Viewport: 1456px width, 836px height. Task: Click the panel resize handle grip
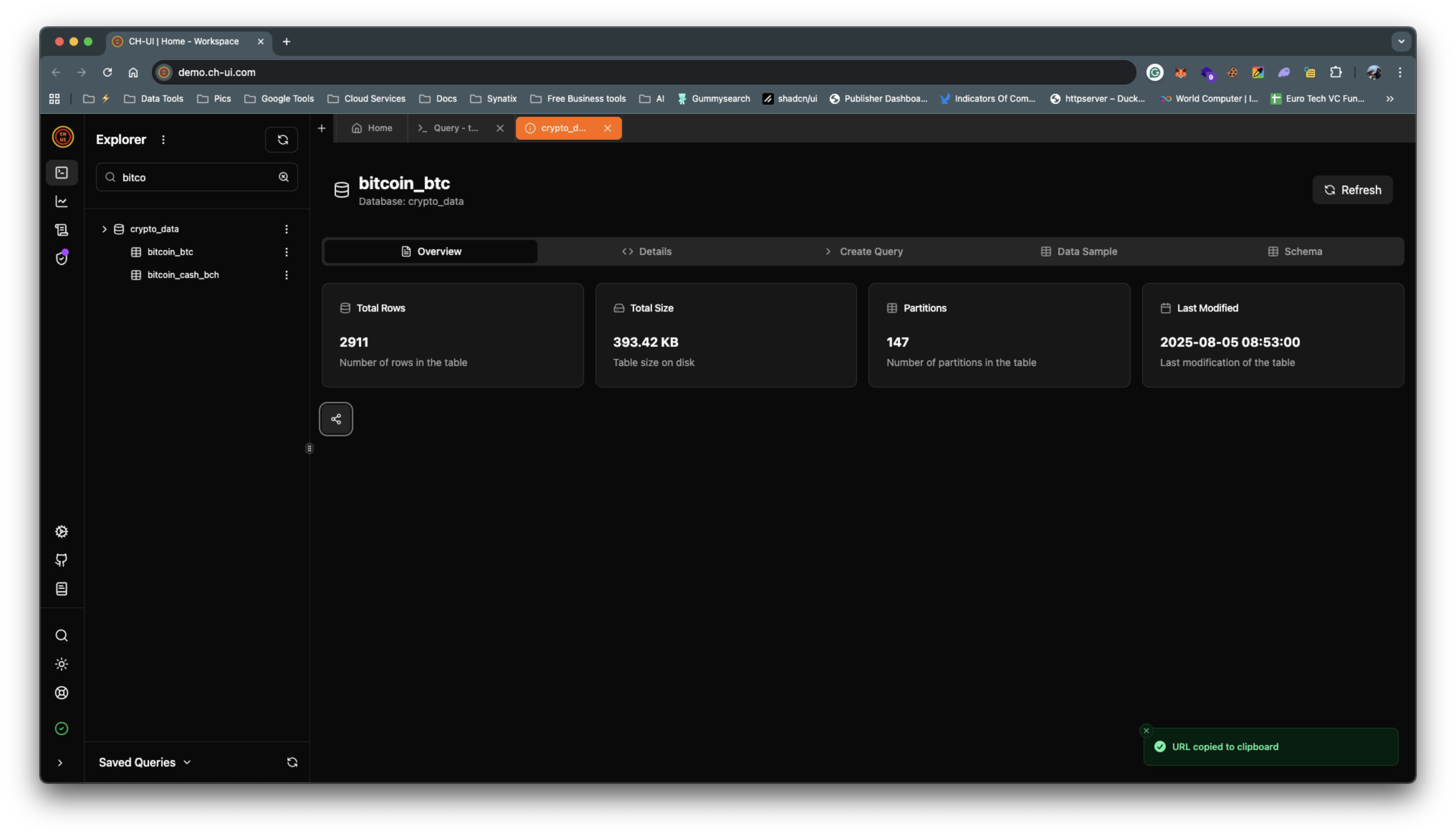tap(310, 448)
